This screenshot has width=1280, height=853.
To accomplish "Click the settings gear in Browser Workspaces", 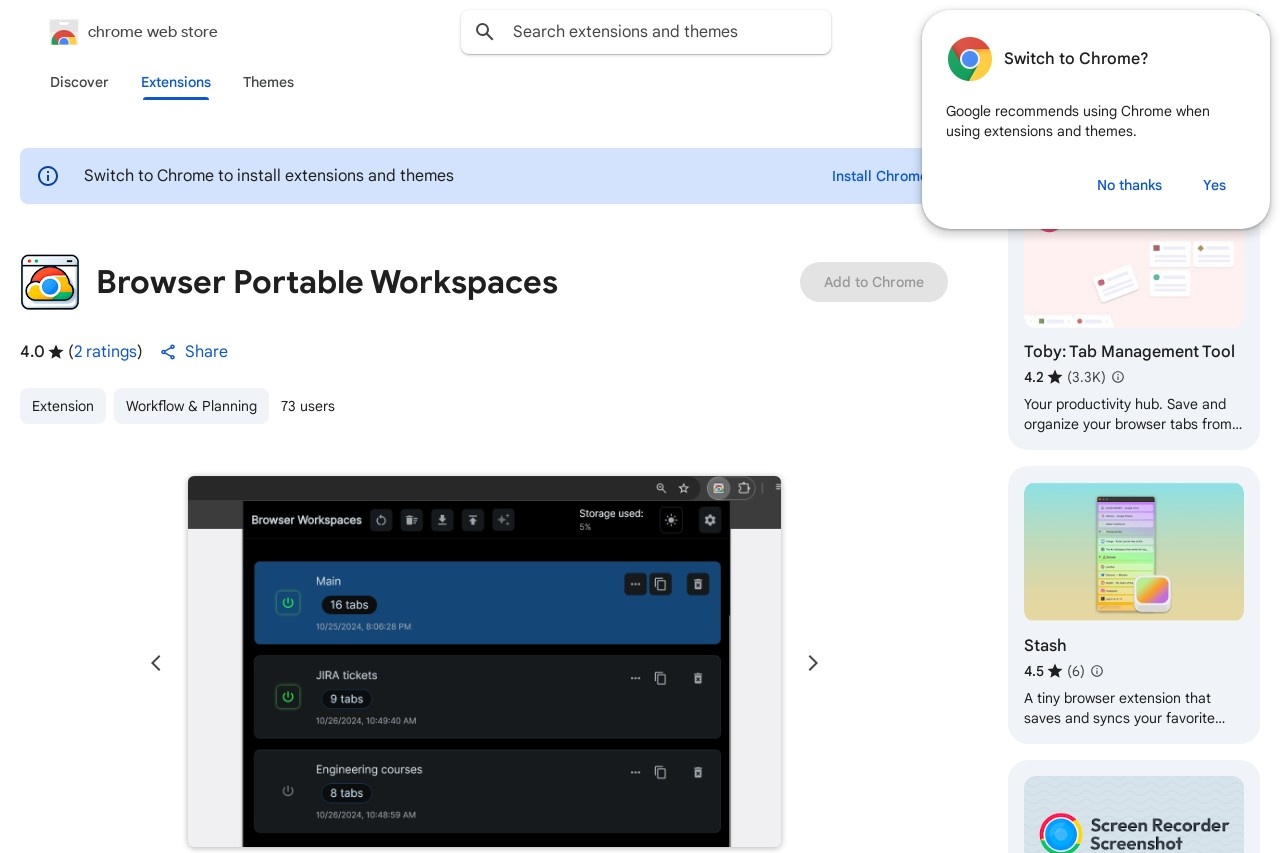I will click(x=710, y=520).
